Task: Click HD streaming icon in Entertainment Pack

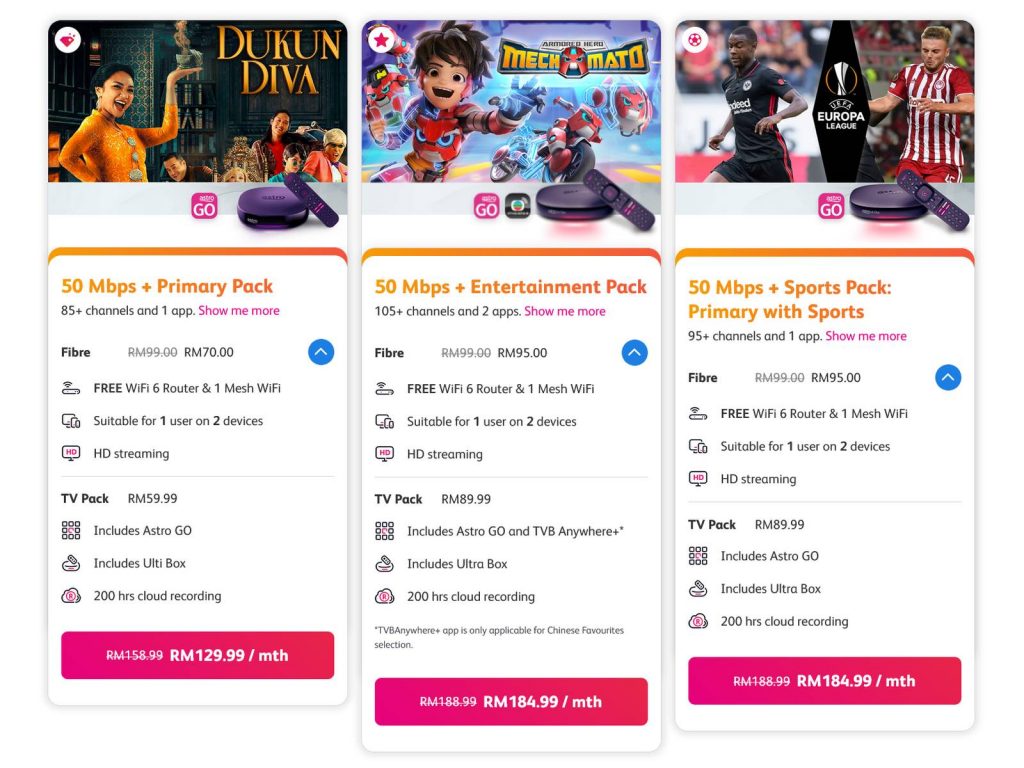Action: point(384,454)
